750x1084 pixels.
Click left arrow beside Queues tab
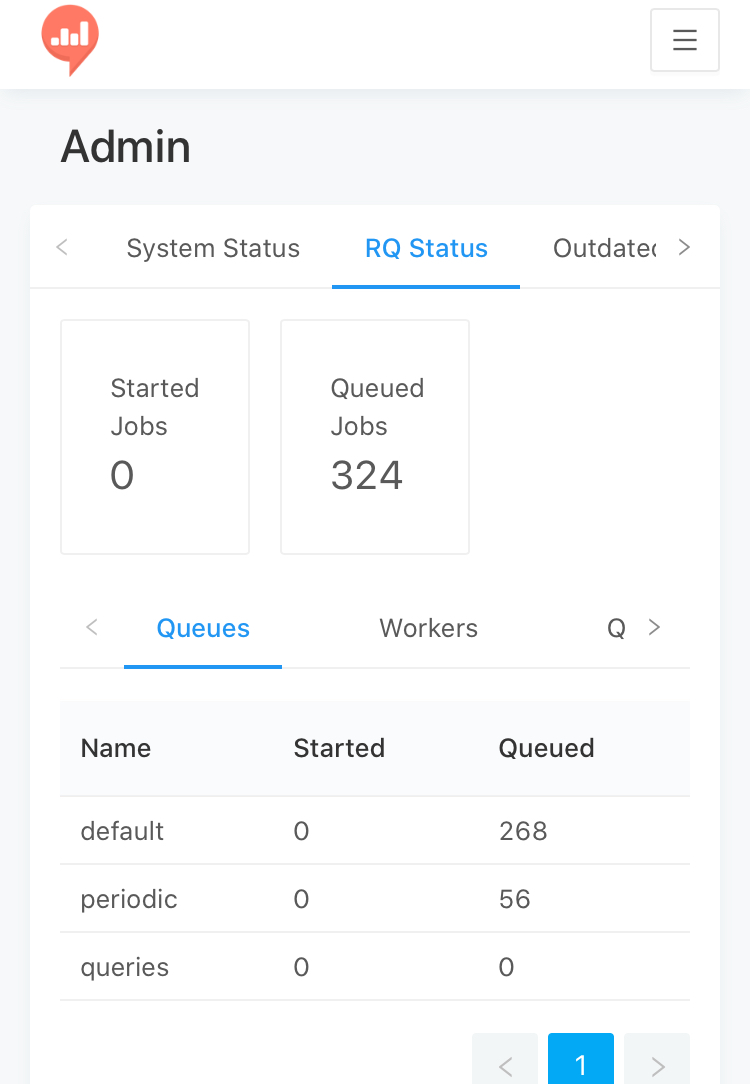92,627
